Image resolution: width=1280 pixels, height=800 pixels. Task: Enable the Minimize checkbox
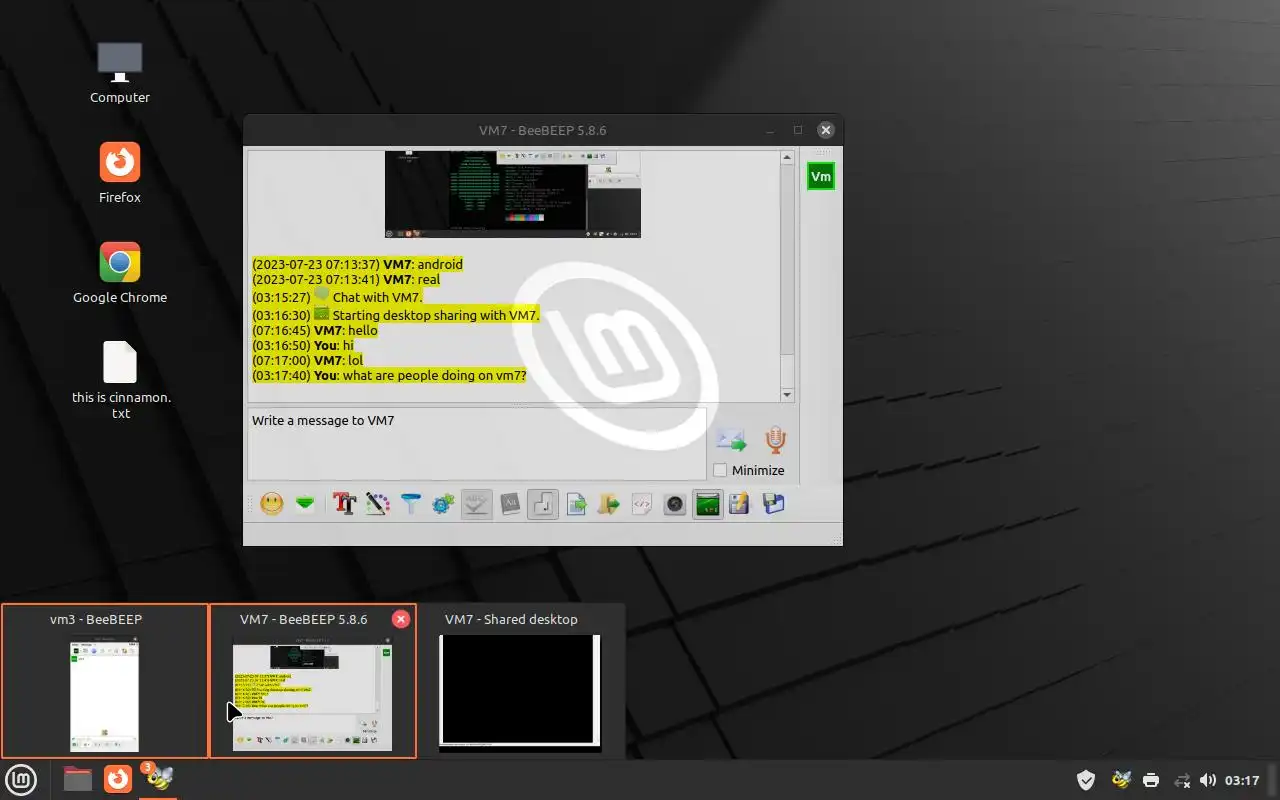[720, 470]
